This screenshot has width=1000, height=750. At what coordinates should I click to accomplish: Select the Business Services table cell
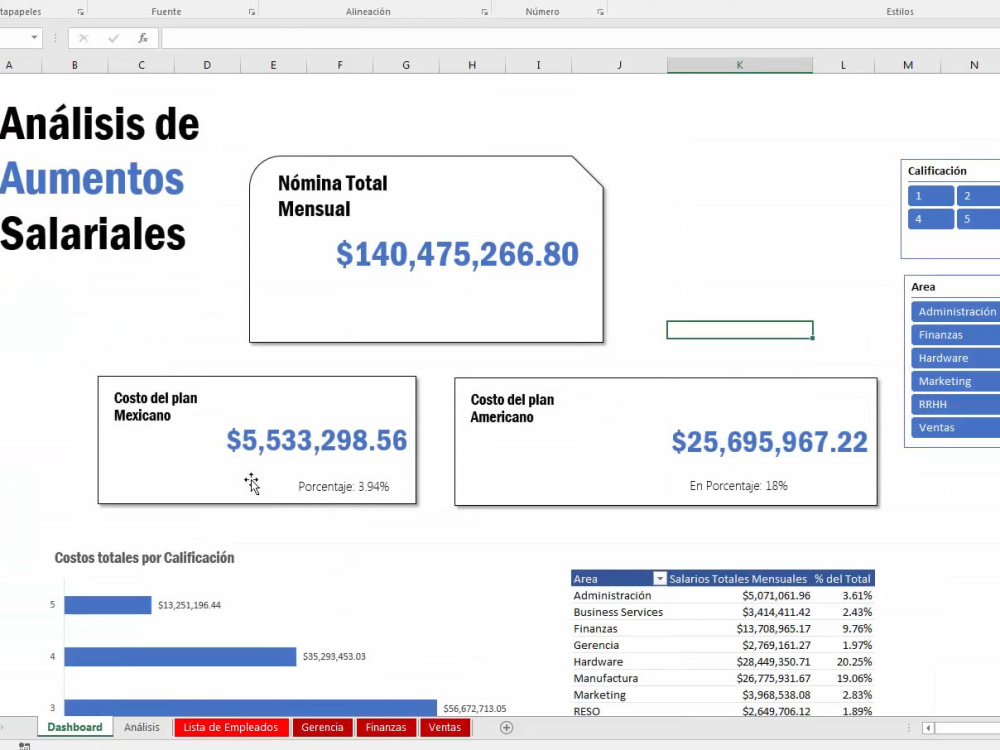point(618,612)
